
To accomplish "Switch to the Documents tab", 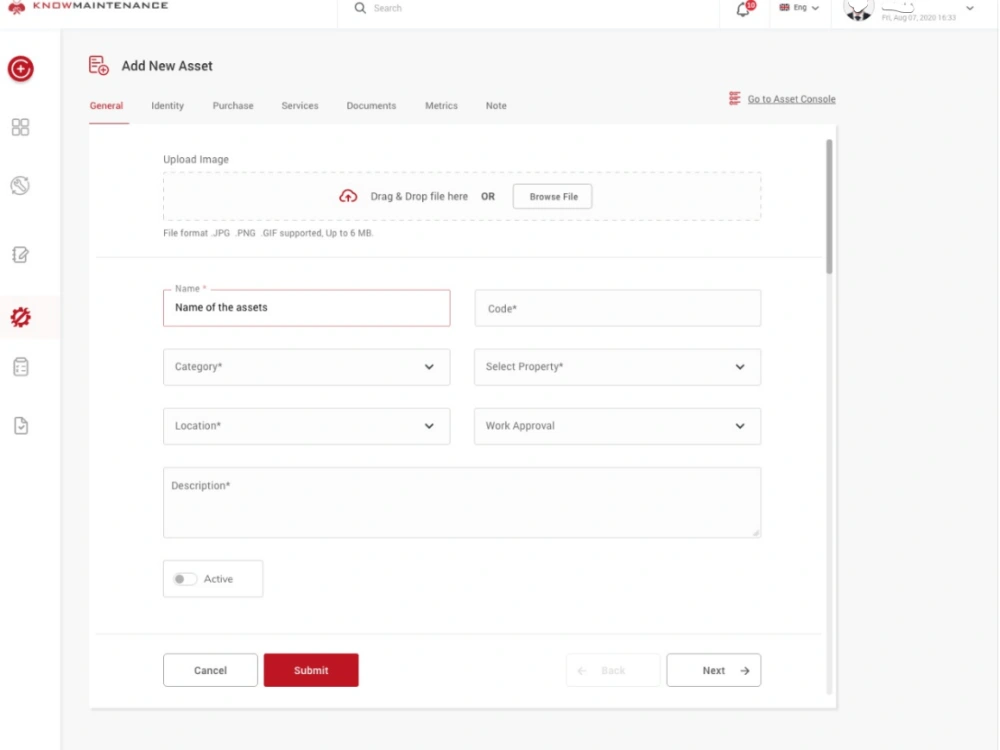I will [x=371, y=106].
